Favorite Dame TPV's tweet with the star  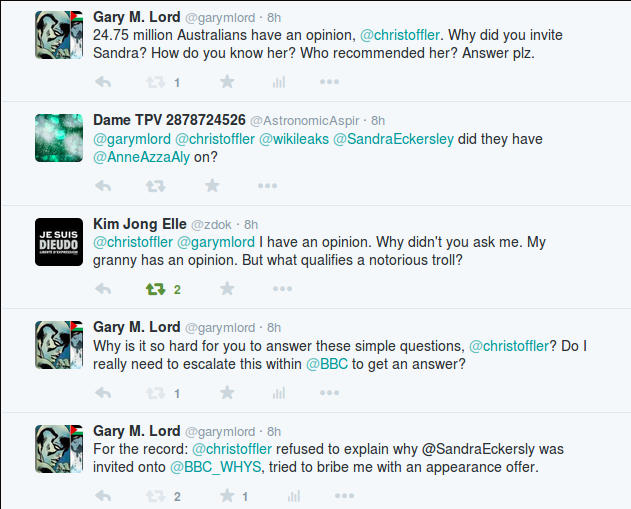[212, 186]
